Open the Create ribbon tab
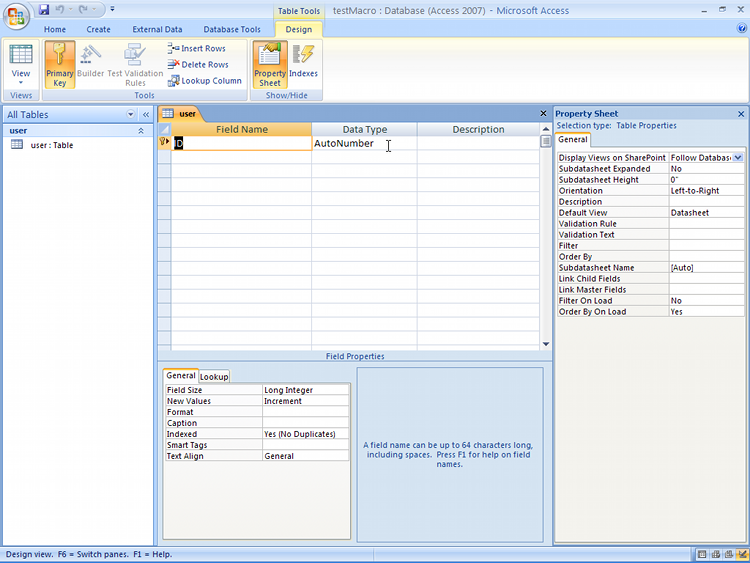This screenshot has height=563, width=750. [x=98, y=29]
